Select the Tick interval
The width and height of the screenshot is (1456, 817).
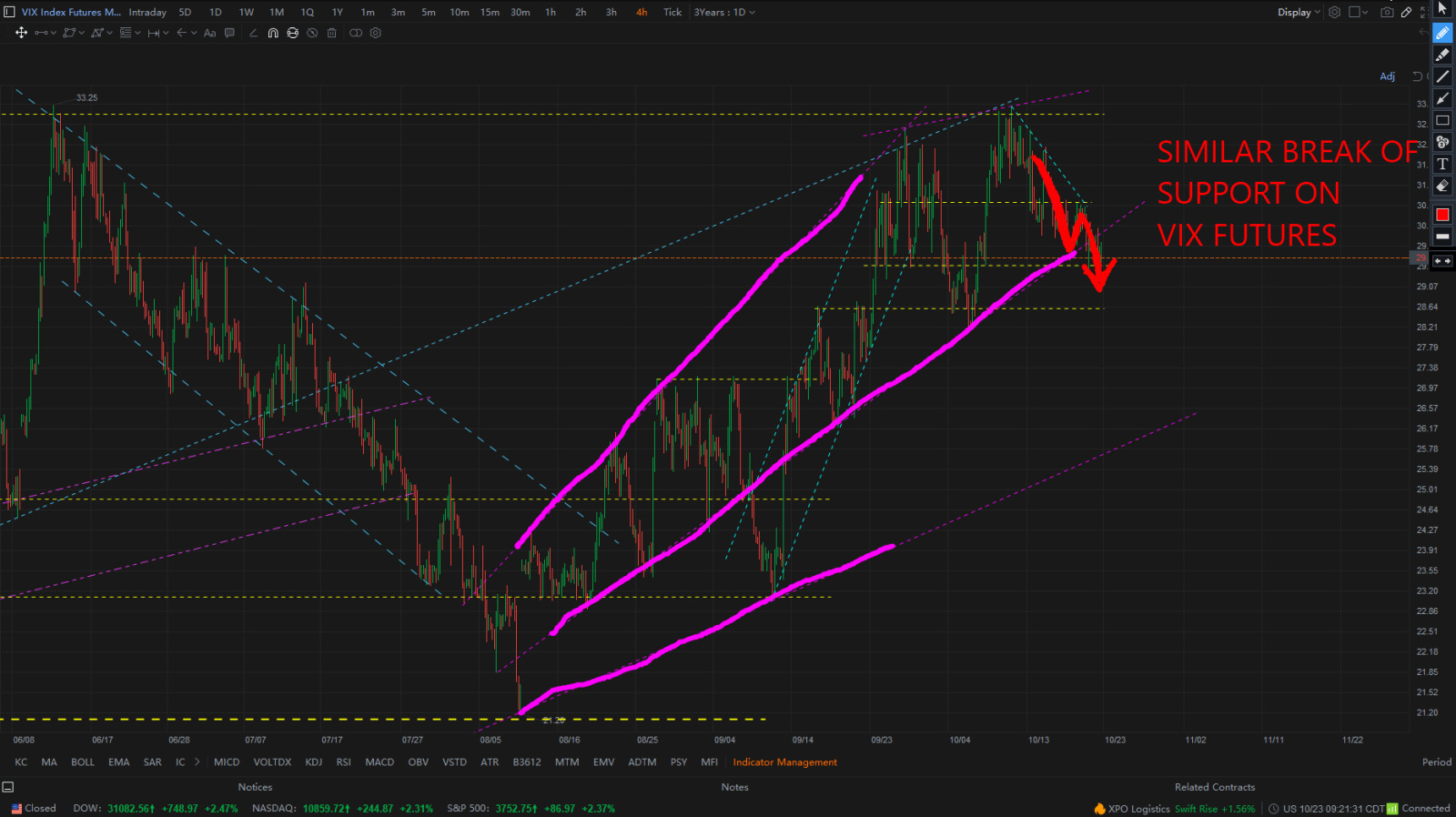pyautogui.click(x=672, y=12)
